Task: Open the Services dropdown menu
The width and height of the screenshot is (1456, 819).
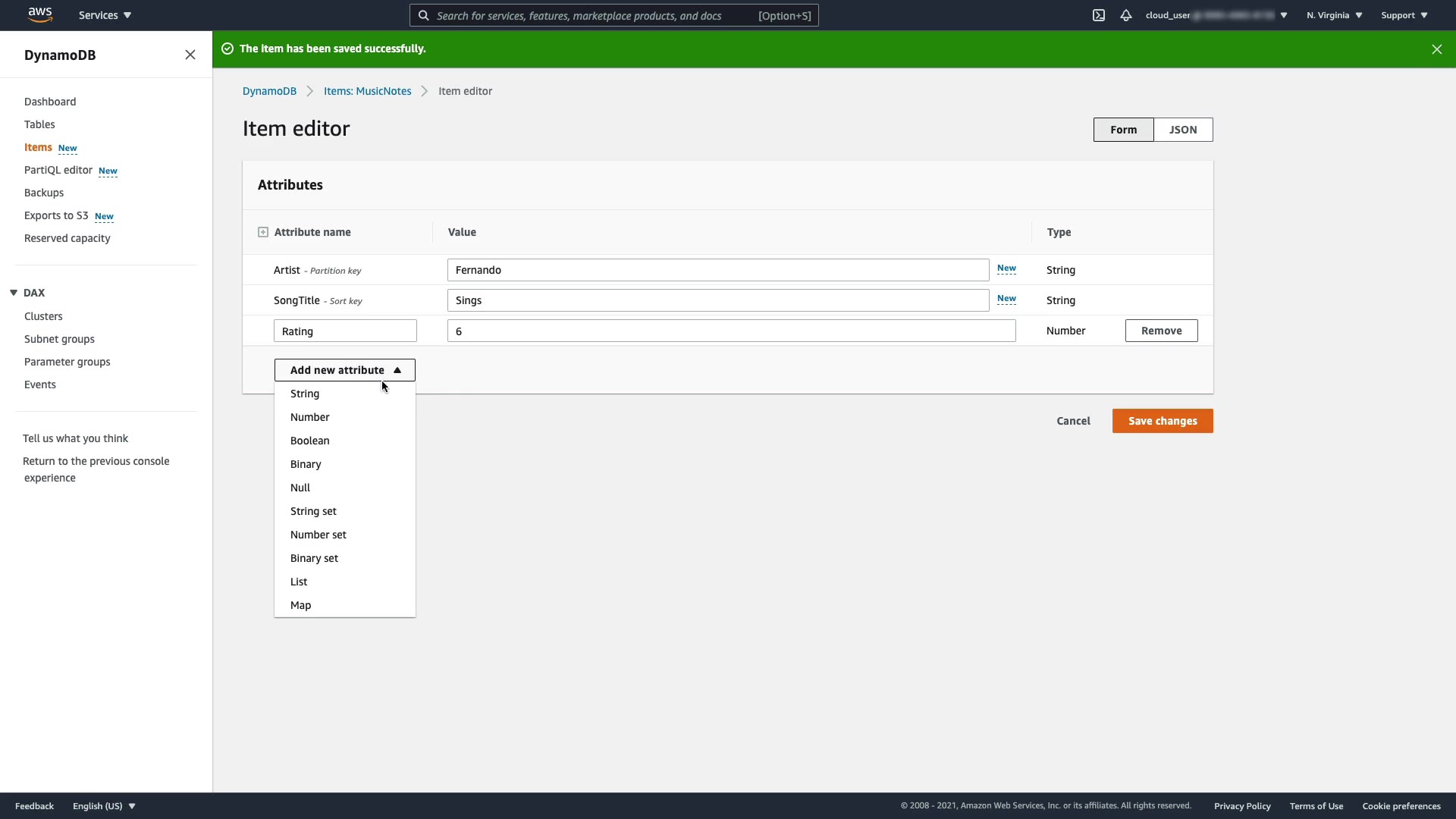Action: pos(105,15)
